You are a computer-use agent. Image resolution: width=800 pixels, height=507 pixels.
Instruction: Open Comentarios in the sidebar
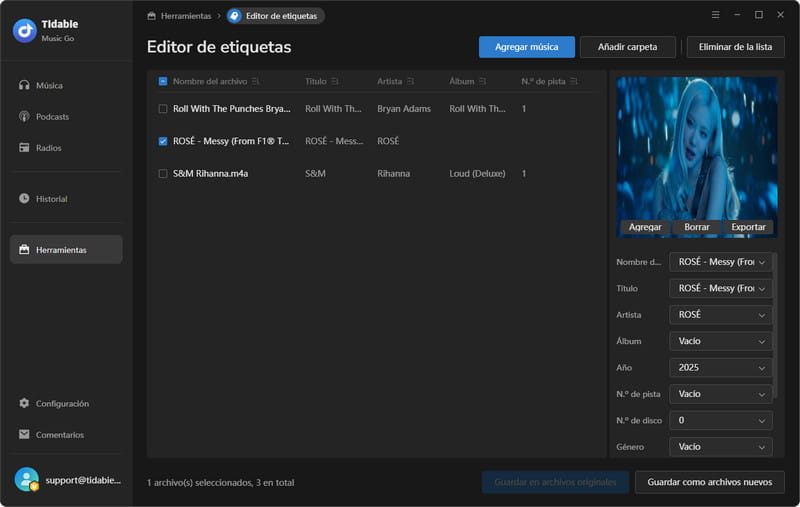66,434
